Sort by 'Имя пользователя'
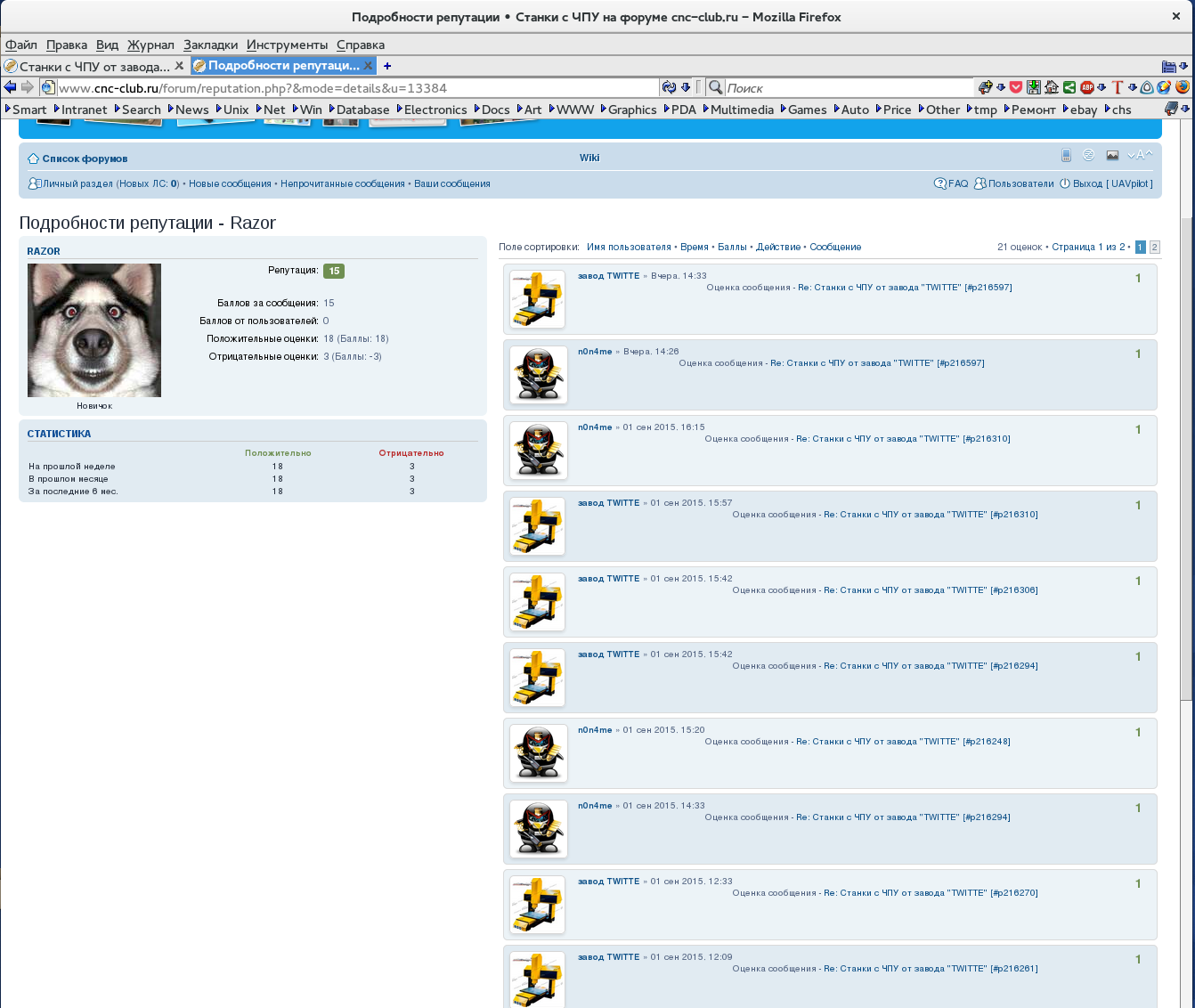Viewport: 1195px width, 1008px height. [x=629, y=247]
